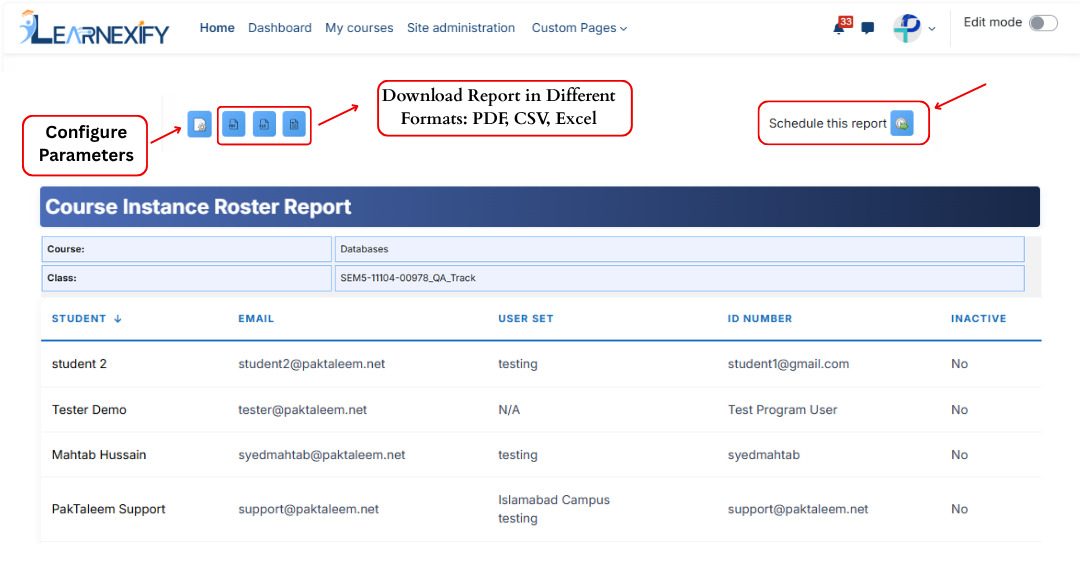This screenshot has height=566, width=1080.
Task: Click Inactive No in PakTaleem Support row
Action: coord(959,510)
